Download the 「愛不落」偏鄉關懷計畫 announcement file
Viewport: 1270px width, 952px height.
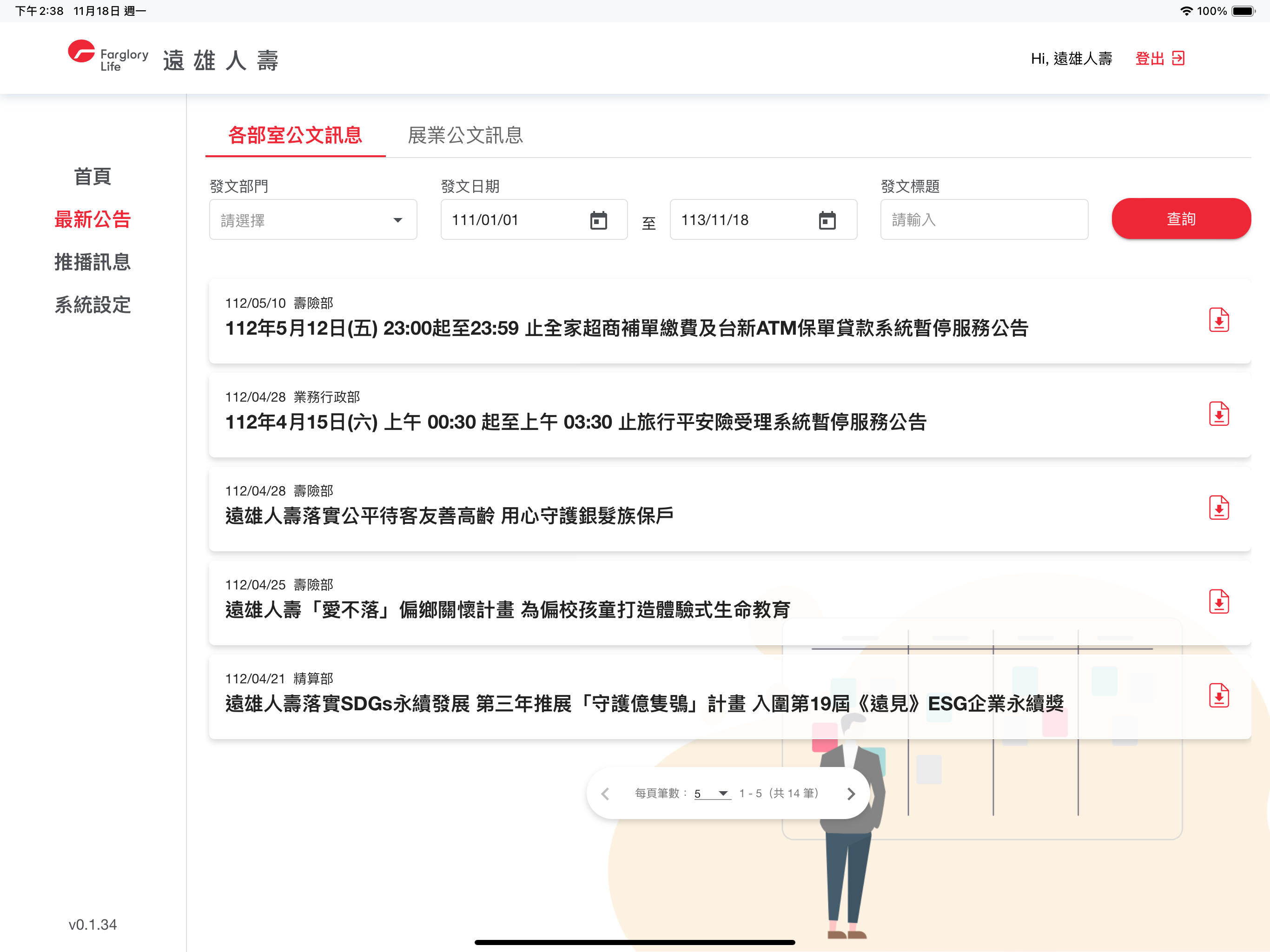1218,602
